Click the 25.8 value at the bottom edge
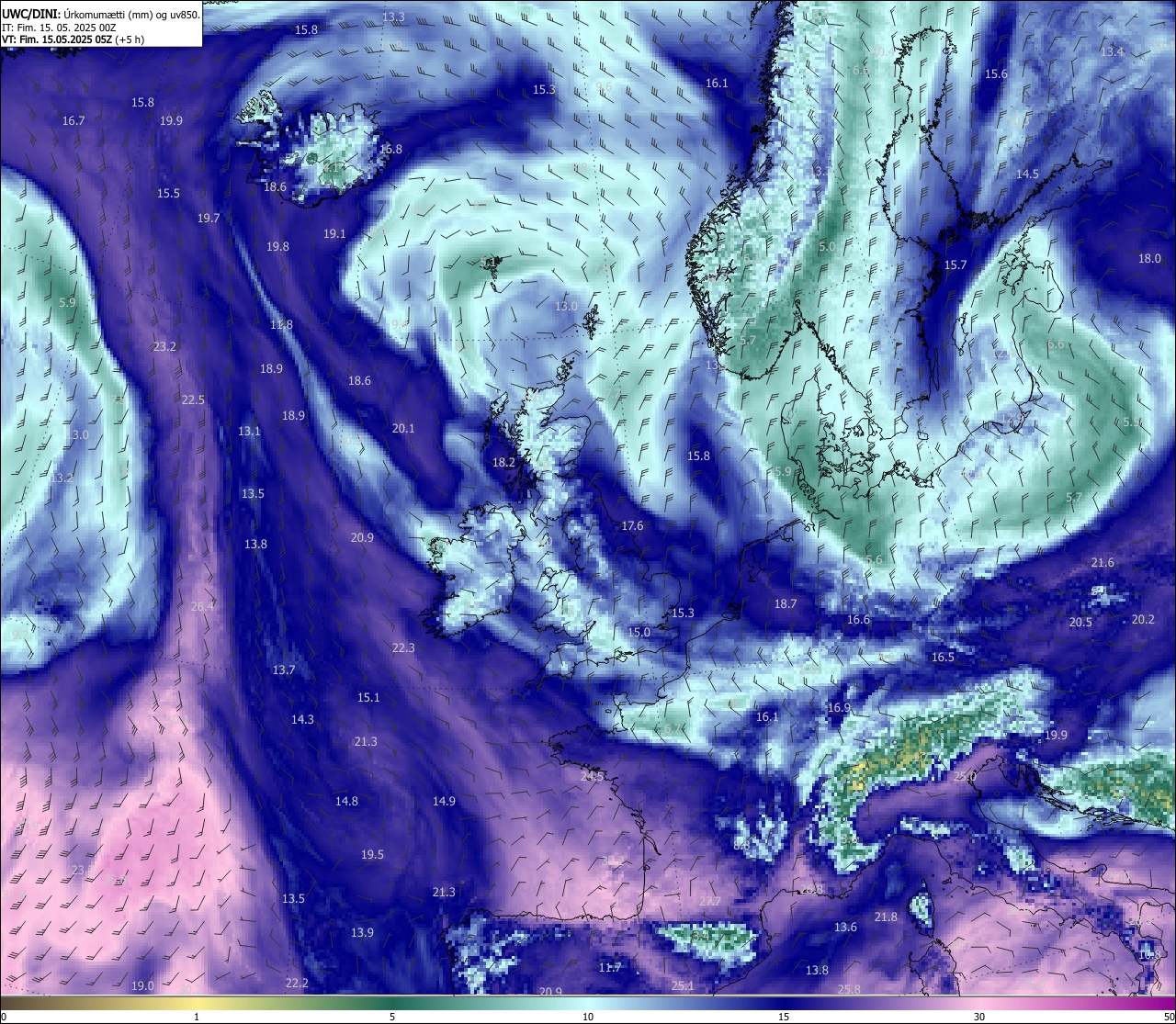1176x1024 pixels. point(849,990)
